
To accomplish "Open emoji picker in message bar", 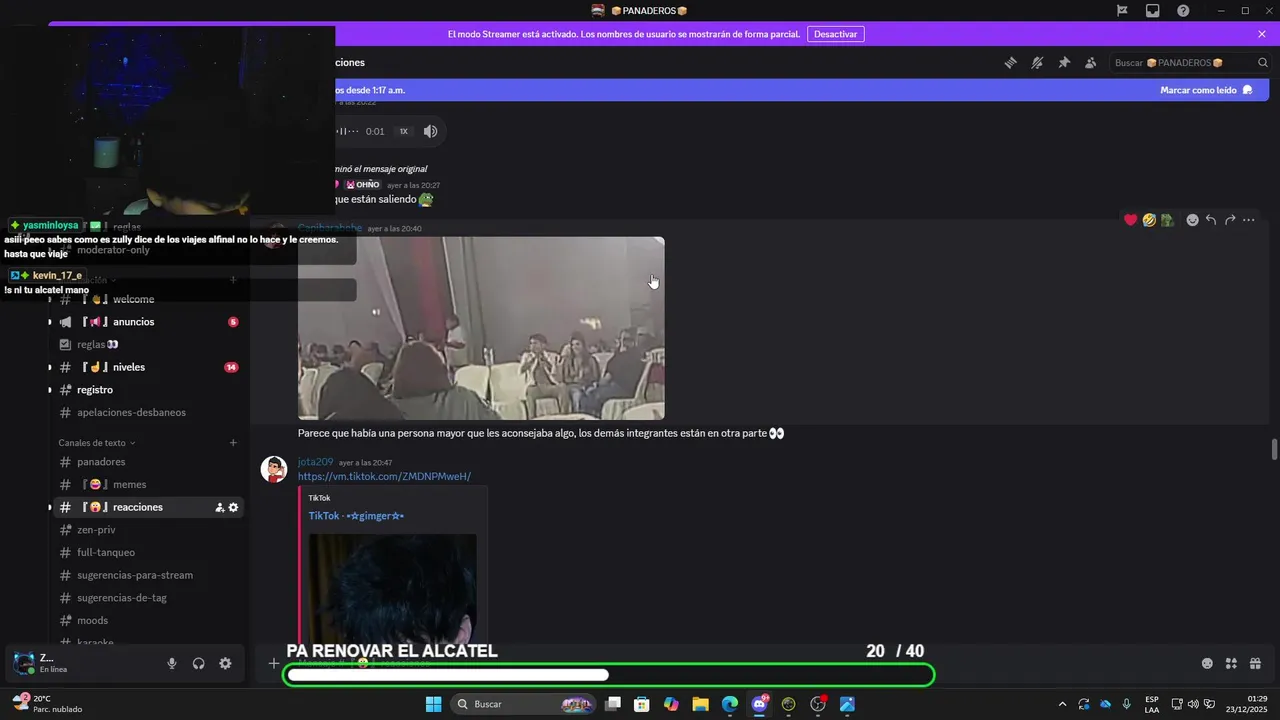I will 1207,663.
